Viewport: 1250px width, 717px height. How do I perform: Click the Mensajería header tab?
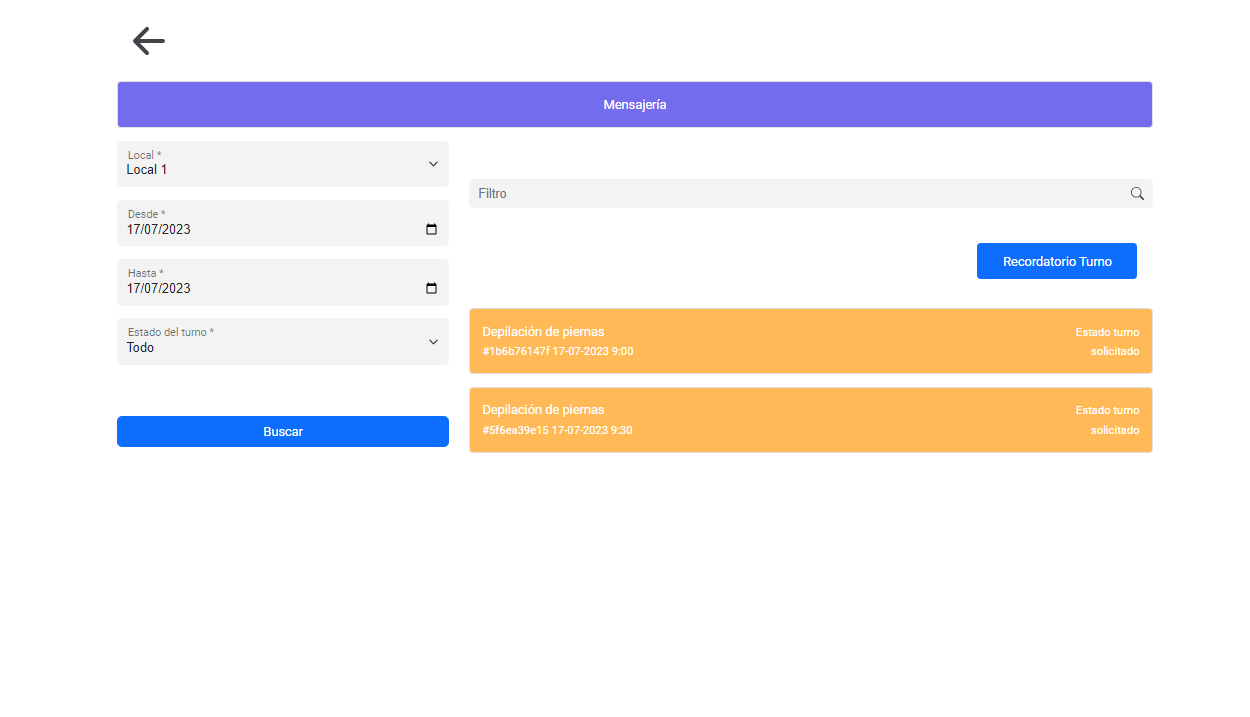point(634,105)
